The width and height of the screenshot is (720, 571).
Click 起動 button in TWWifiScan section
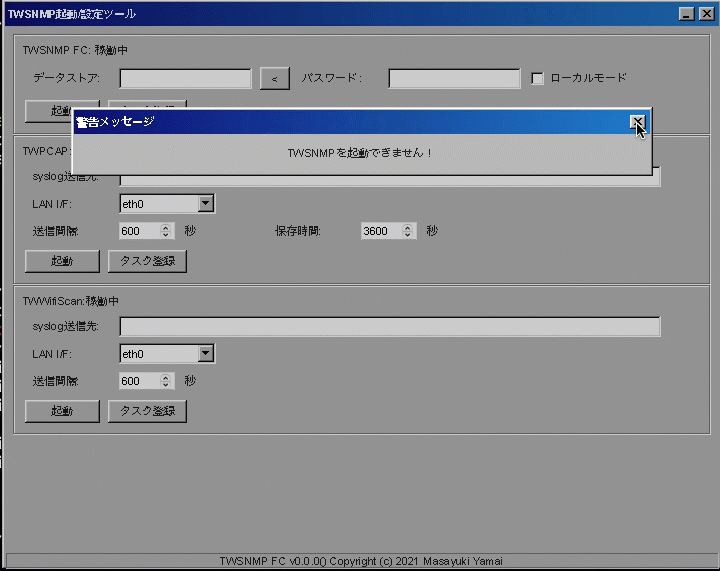click(x=62, y=411)
